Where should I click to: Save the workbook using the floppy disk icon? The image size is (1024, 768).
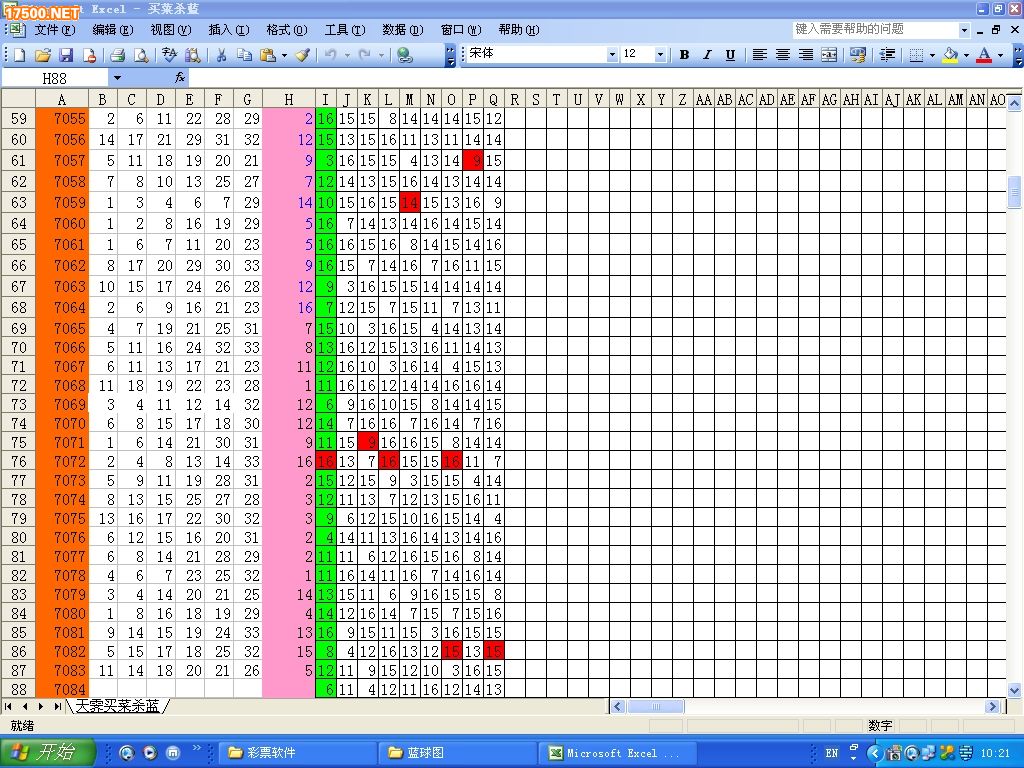pos(66,56)
